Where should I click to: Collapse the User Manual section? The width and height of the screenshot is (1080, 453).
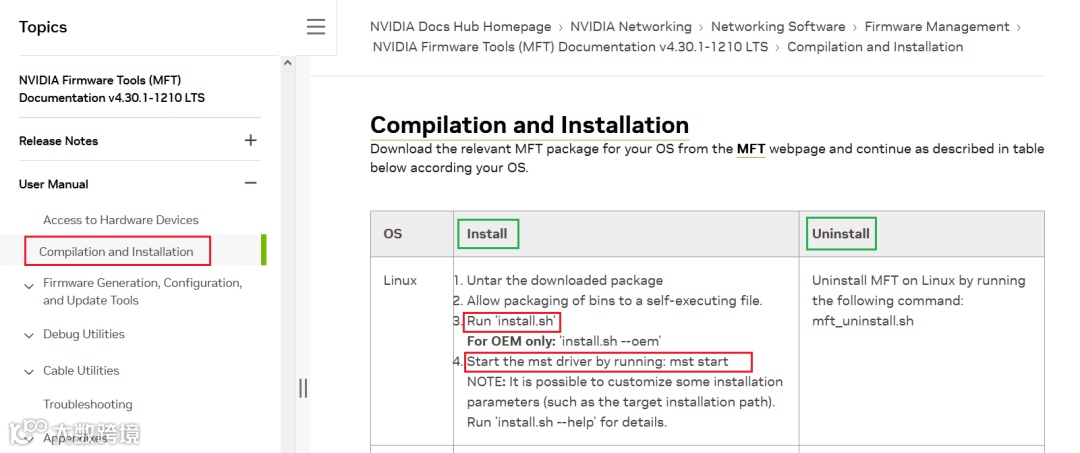pos(250,184)
